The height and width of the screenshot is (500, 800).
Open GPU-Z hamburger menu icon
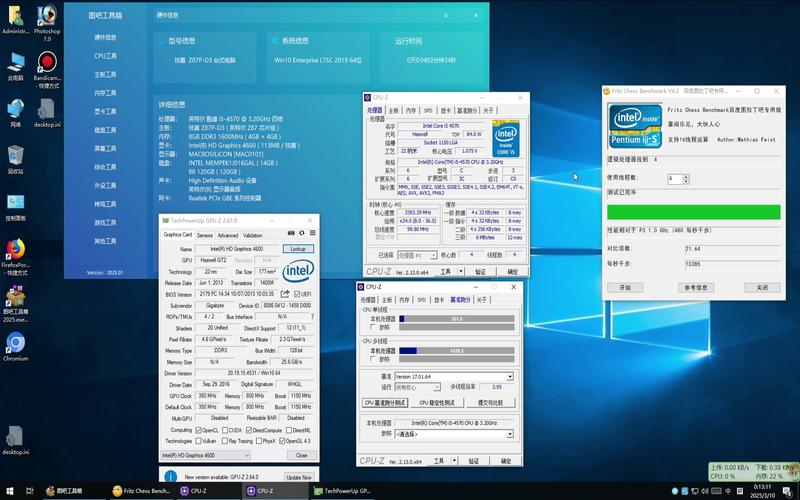(x=312, y=233)
